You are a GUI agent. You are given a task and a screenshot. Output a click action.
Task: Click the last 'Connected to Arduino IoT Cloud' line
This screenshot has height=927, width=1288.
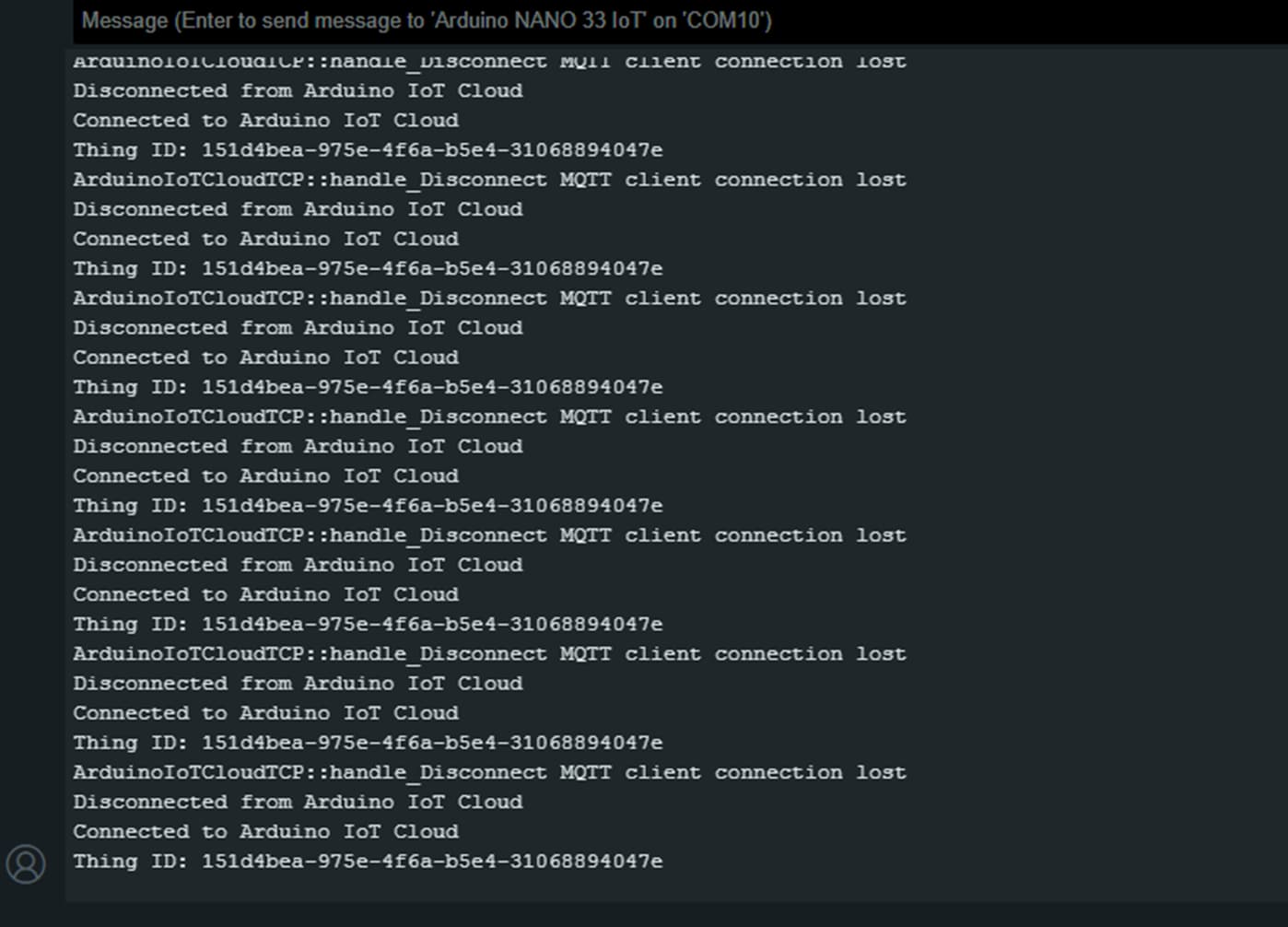click(x=265, y=831)
